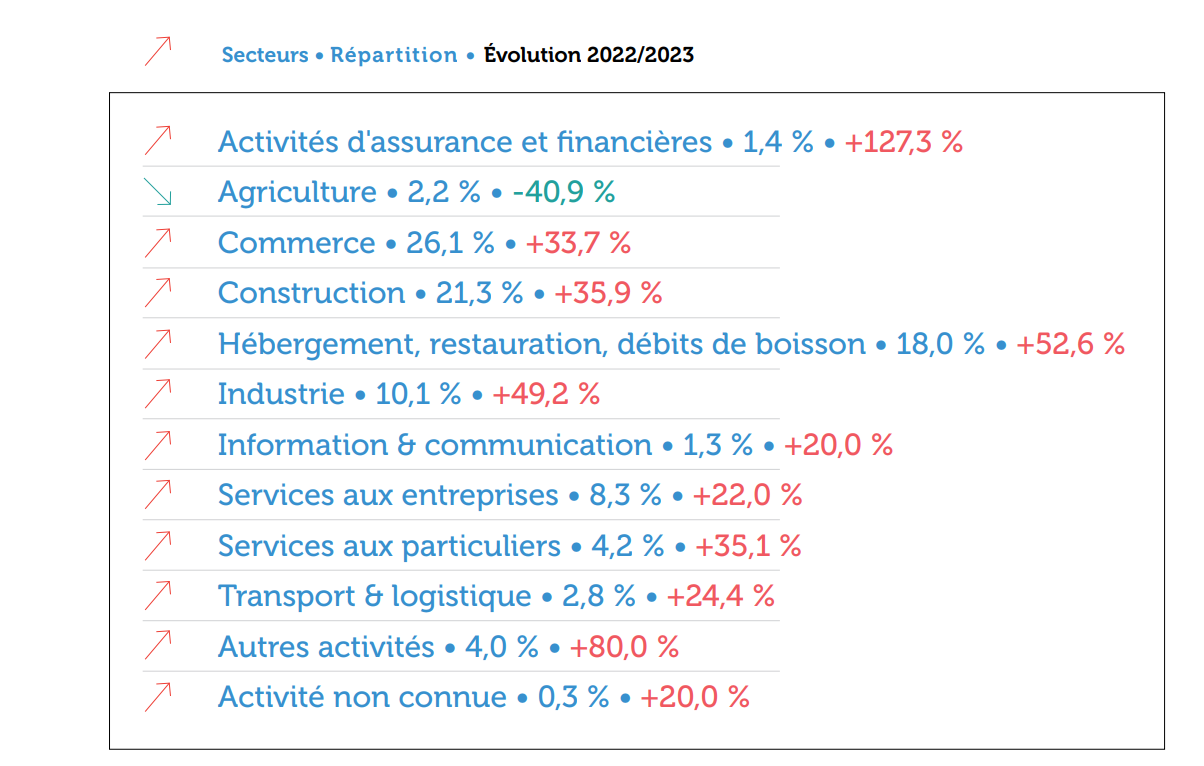Click the +127,3 % evolution value

click(903, 142)
